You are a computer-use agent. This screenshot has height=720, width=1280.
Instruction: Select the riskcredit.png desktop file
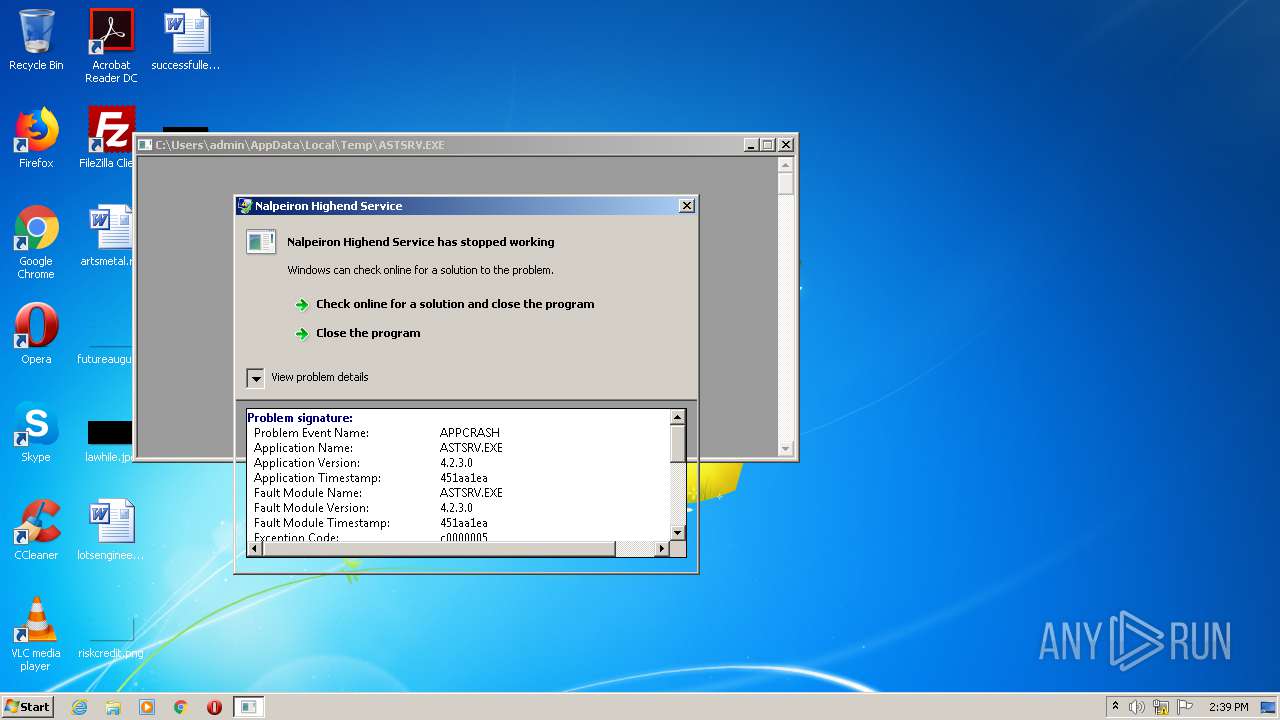point(110,640)
